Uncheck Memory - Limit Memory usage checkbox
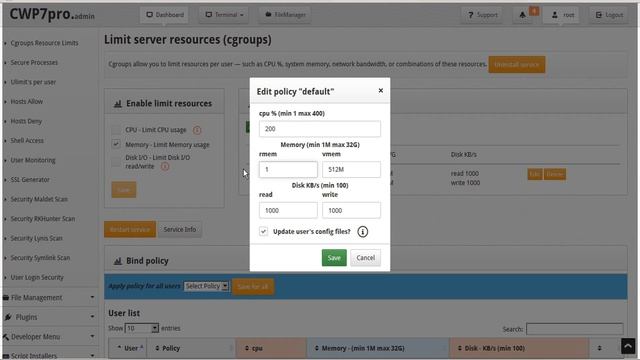Screen dimensions: 640x360 coord(116,144)
